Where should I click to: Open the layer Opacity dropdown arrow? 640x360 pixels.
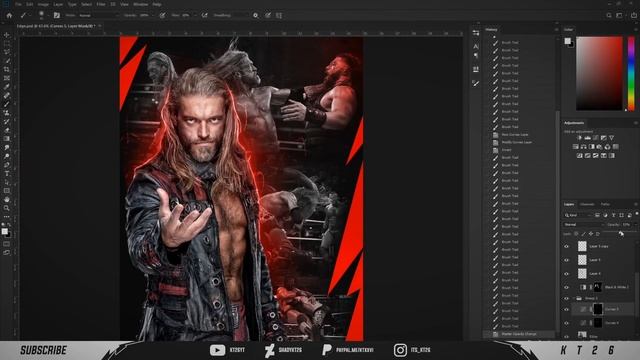click(635, 224)
